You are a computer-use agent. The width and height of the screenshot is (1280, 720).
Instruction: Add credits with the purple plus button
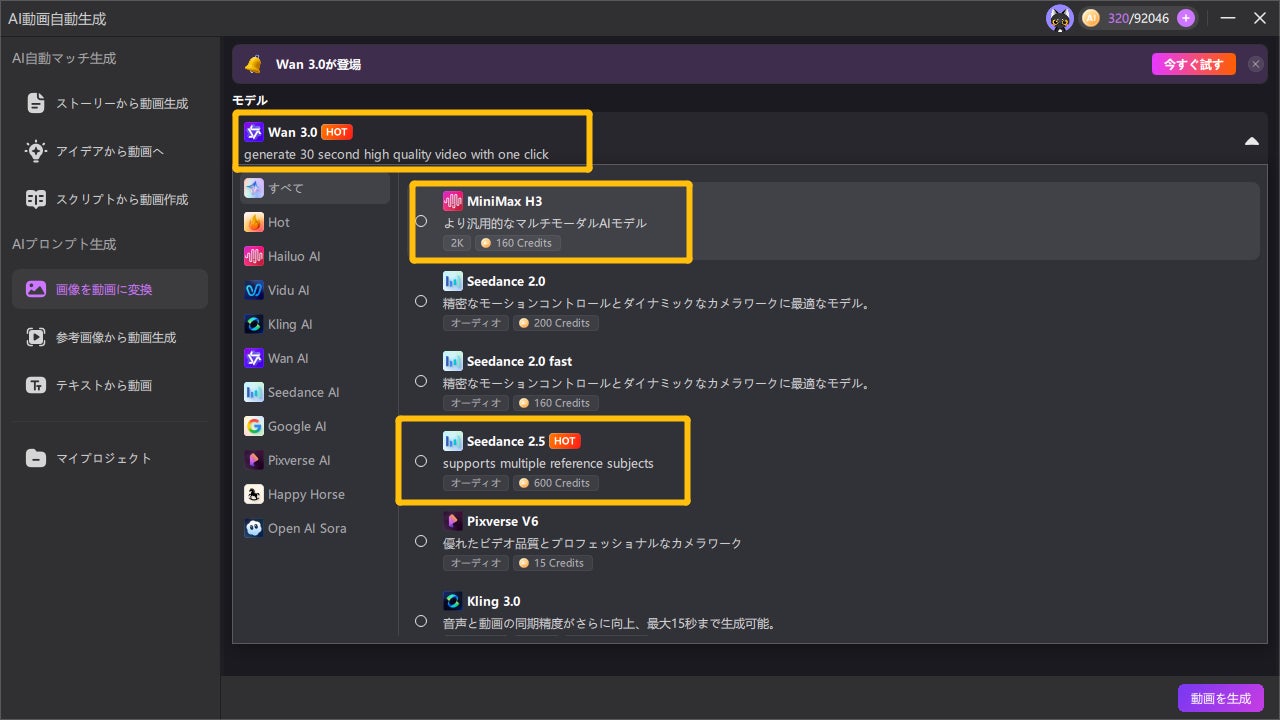click(x=1186, y=18)
